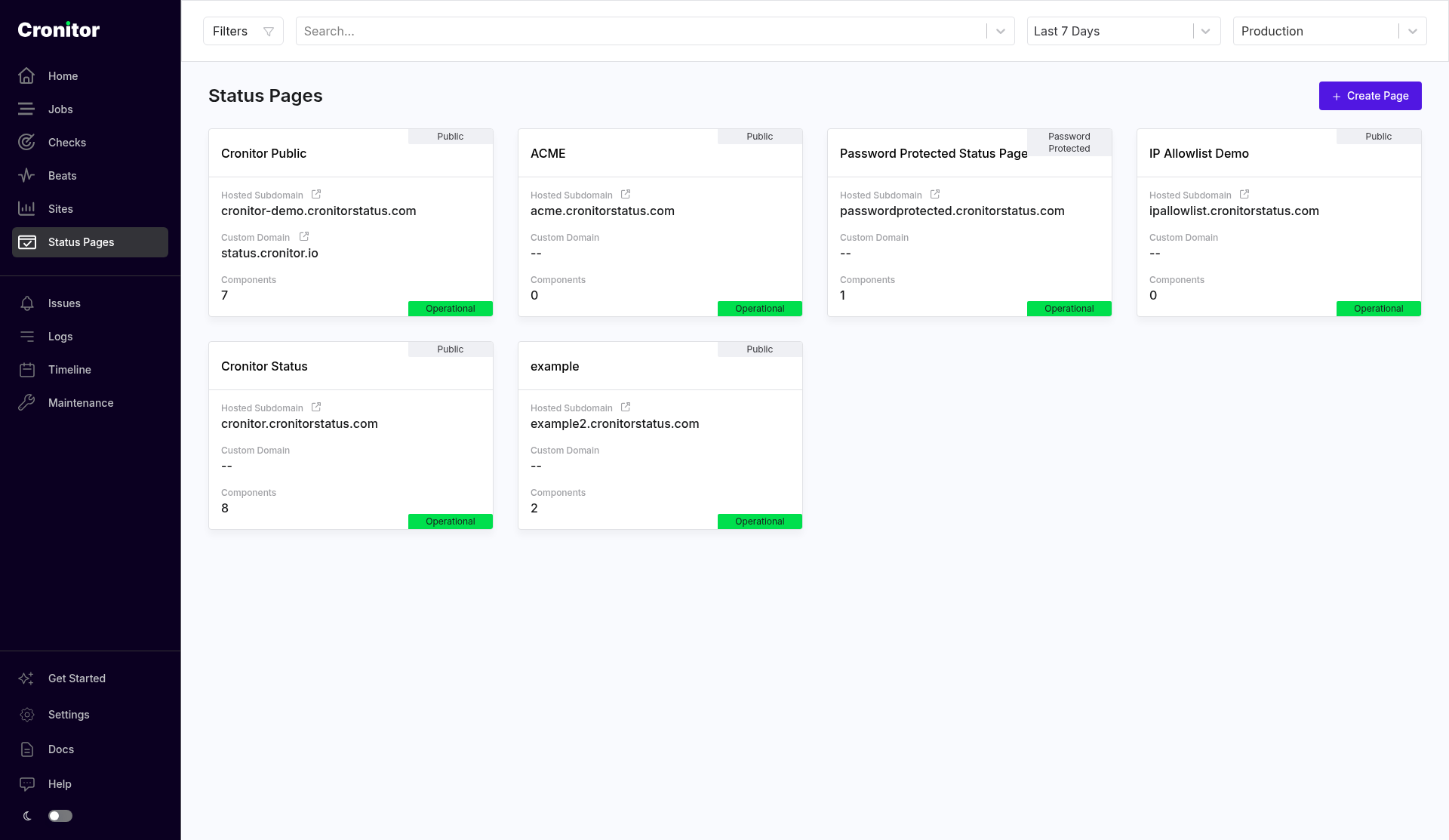Open external link for cronitor-demo hosted subdomain
The height and width of the screenshot is (840, 1449).
[x=316, y=195]
